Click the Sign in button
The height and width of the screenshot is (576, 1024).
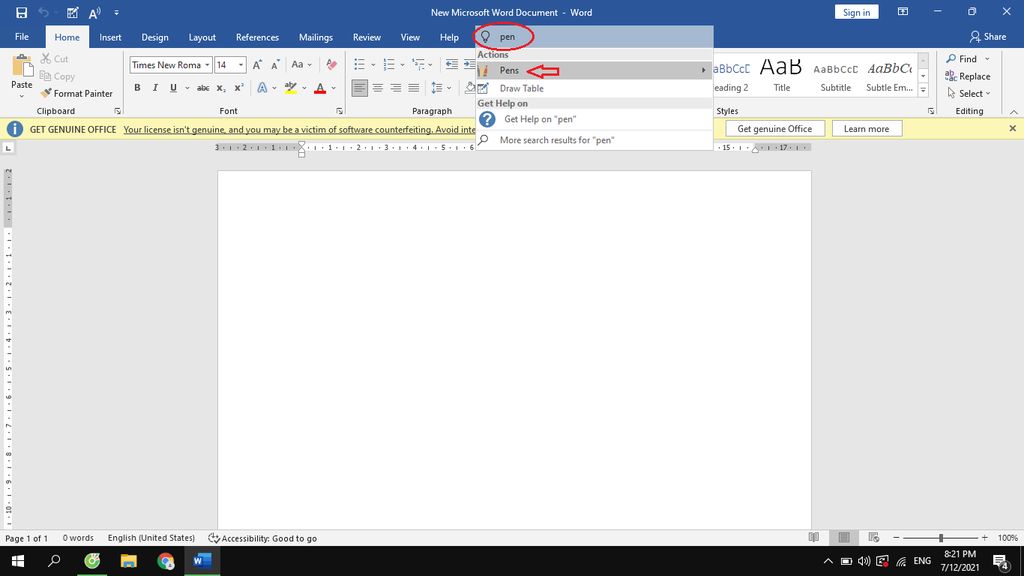[856, 12]
